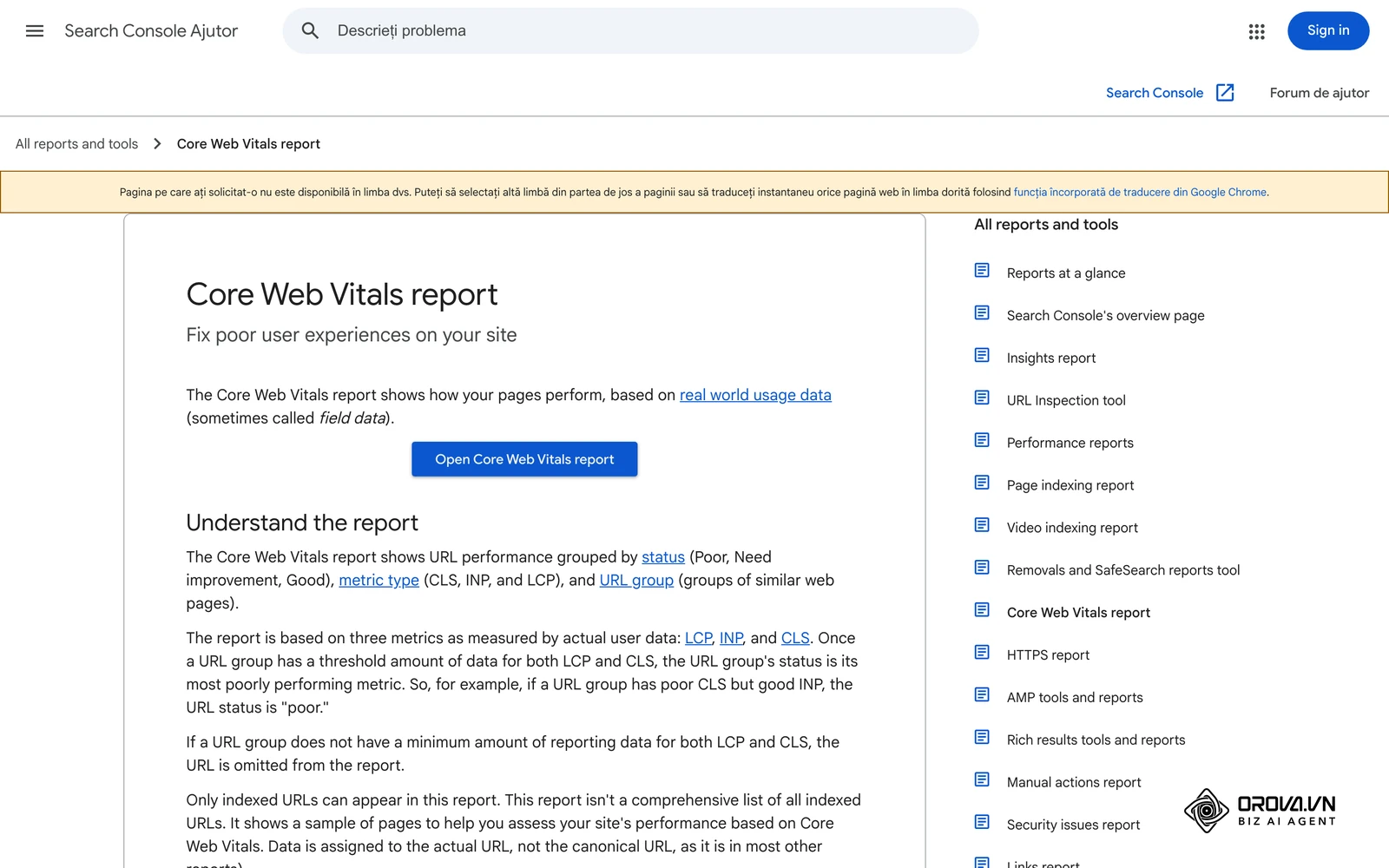Focus the Descrieți problema search field
This screenshot has width=1389, height=868.
click(x=630, y=31)
